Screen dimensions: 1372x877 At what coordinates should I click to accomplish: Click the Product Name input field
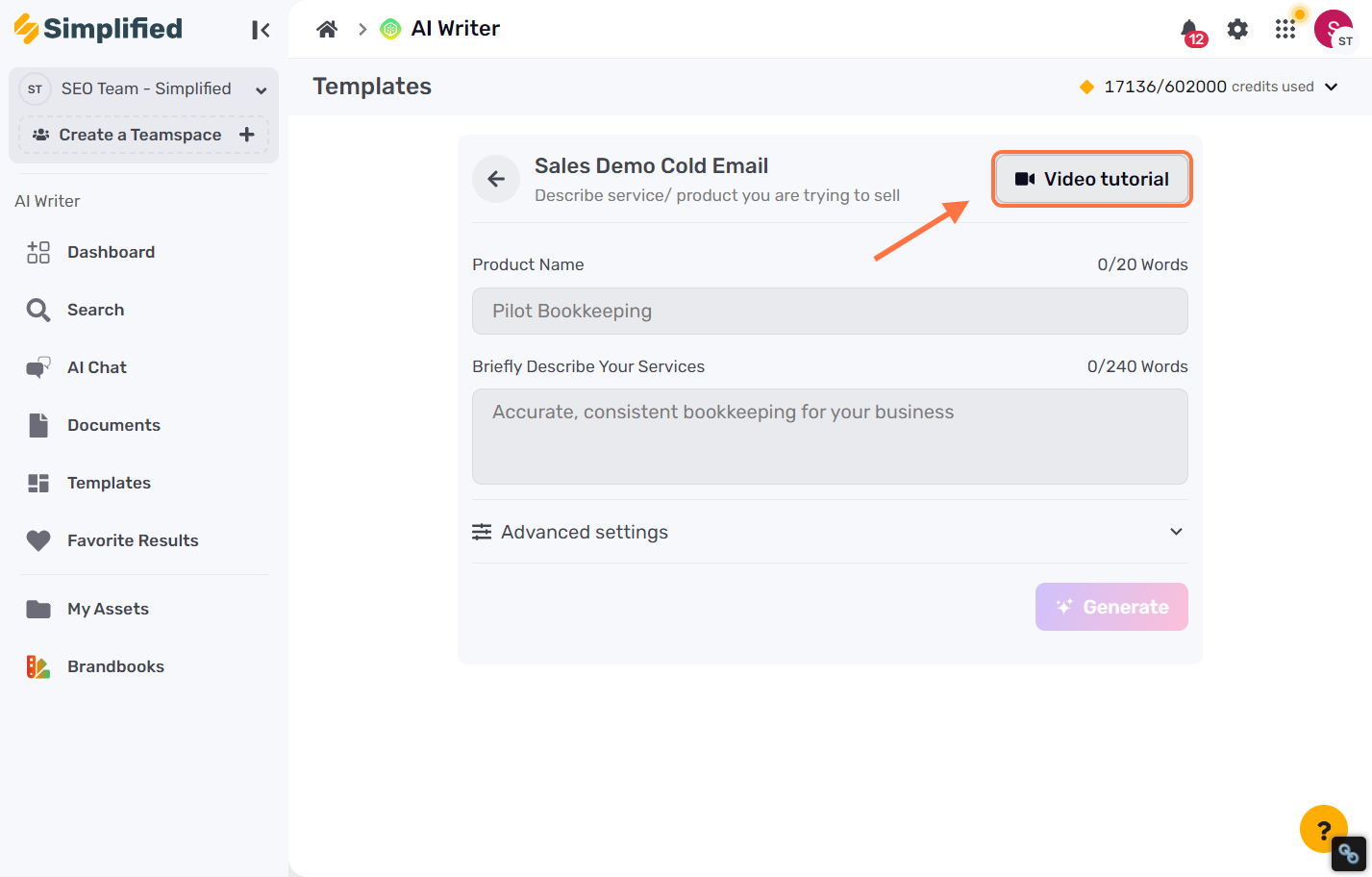830,311
